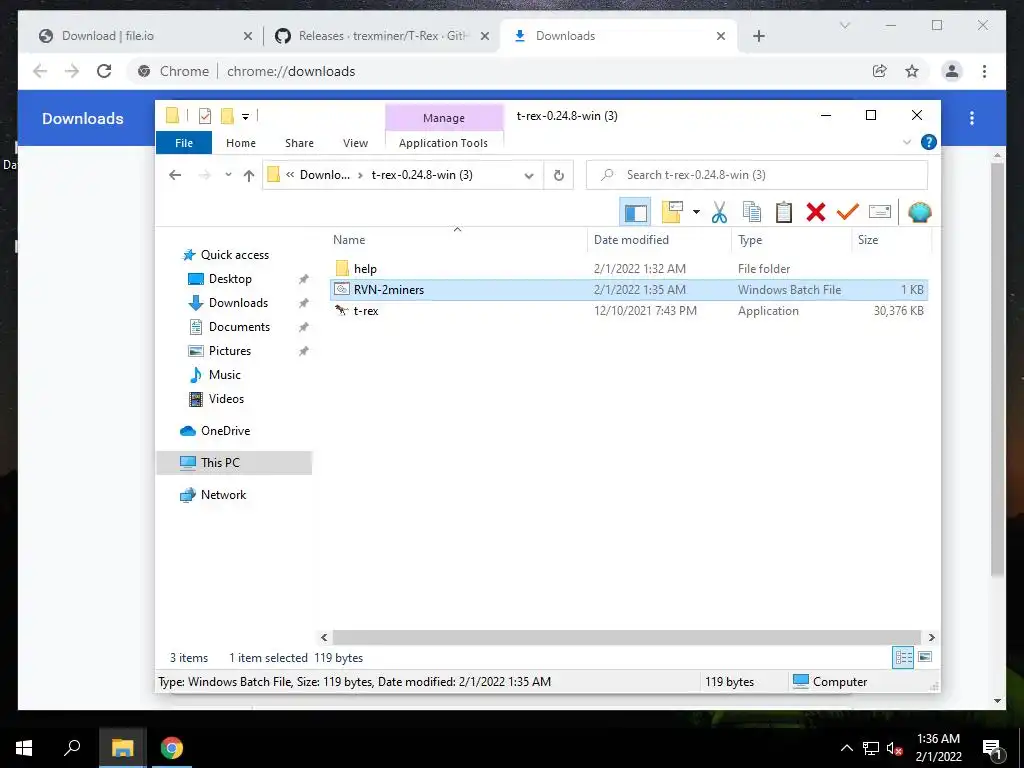The width and height of the screenshot is (1024, 768).
Task: Open the Application Tools tab
Action: point(443,143)
